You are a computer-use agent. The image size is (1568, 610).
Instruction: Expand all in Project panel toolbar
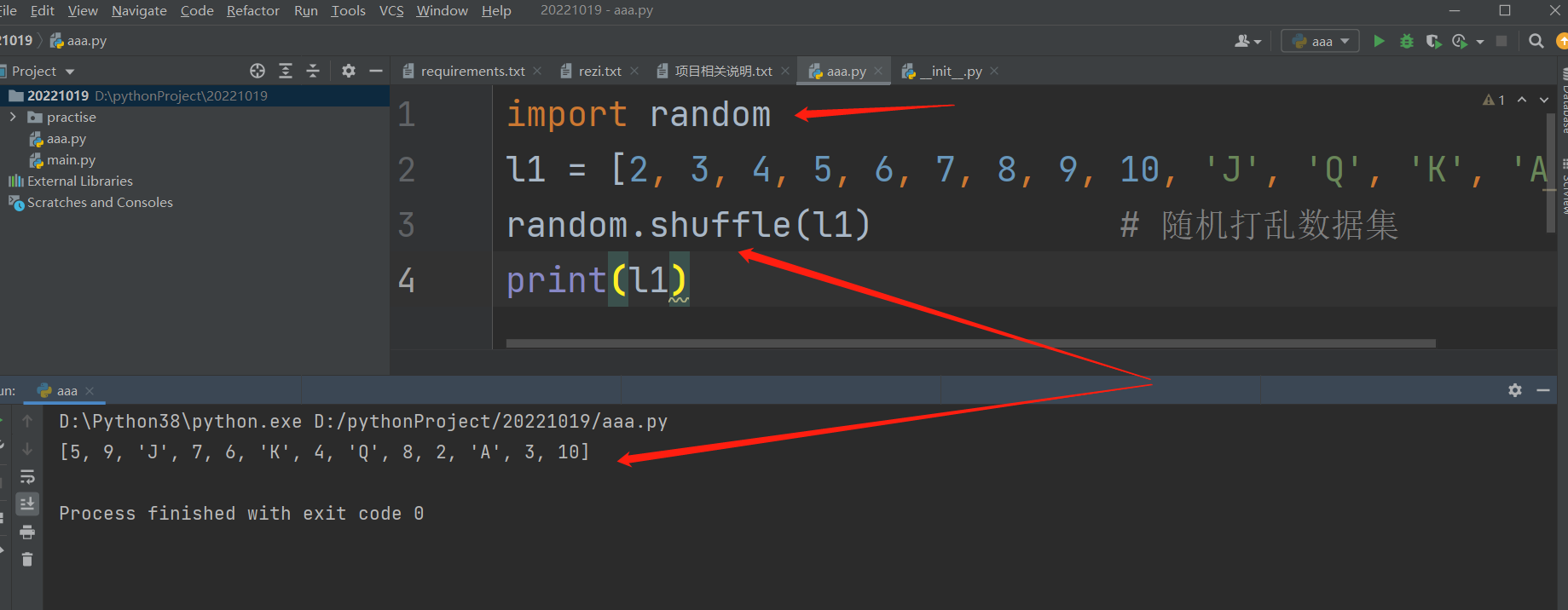click(x=286, y=71)
